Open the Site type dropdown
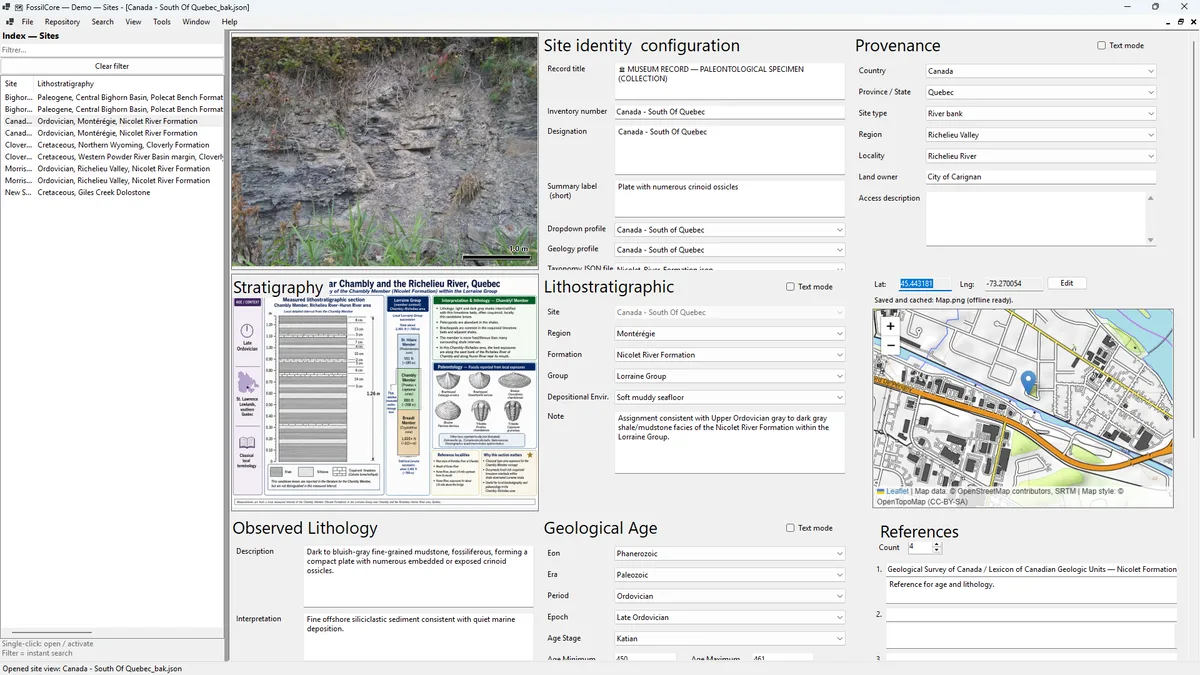Viewport: 1200px width, 675px height. 1041,114
